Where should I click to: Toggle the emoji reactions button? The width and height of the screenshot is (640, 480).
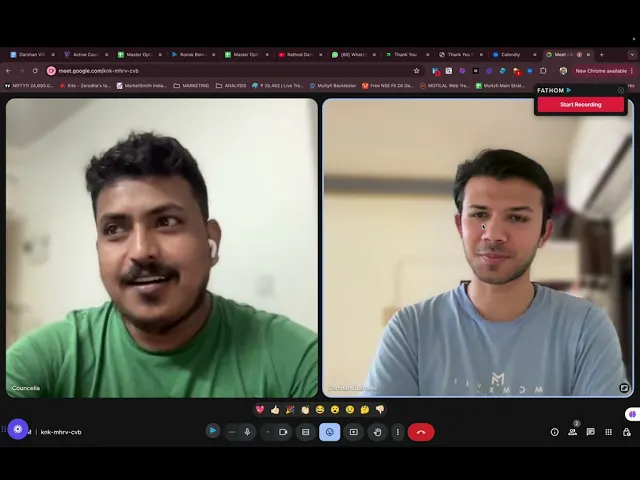tap(329, 432)
